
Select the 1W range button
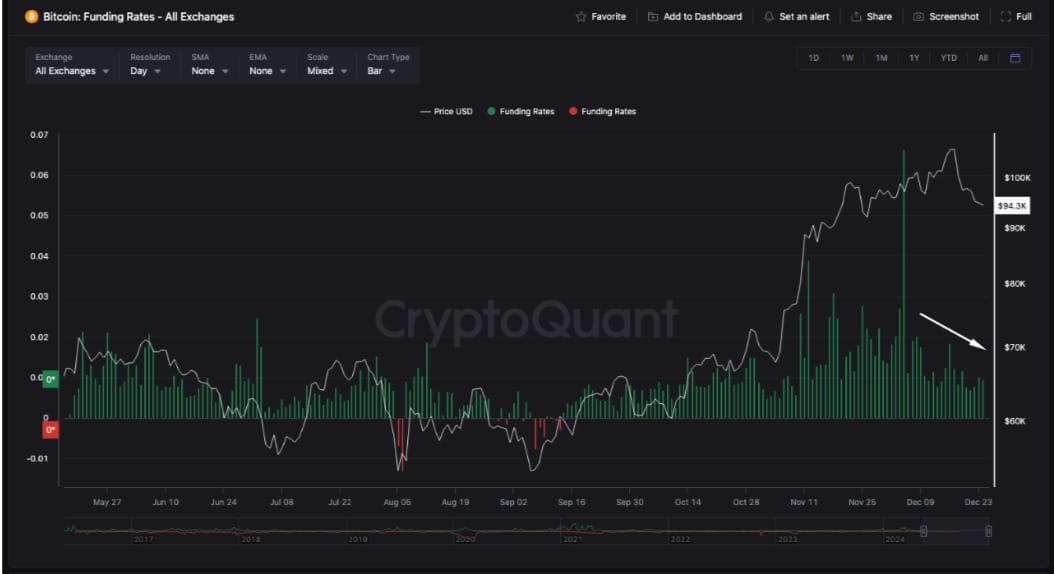tap(847, 58)
